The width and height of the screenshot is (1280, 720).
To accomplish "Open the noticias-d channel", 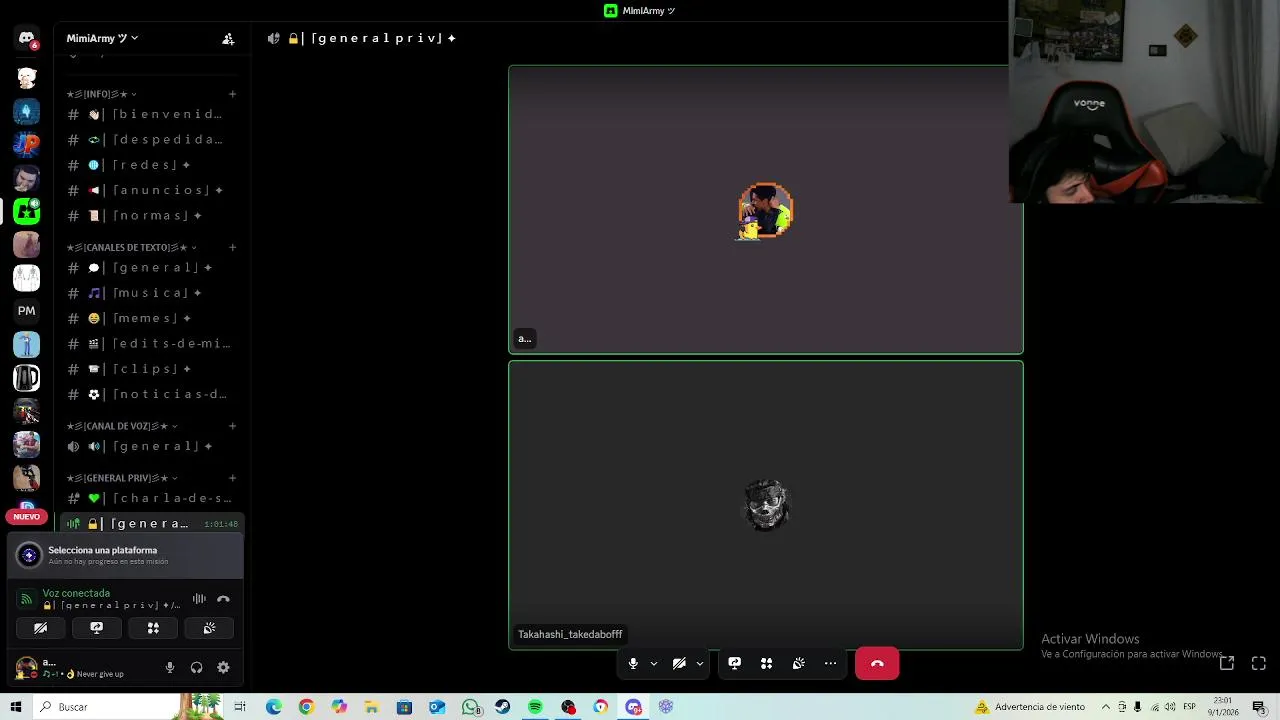I will point(150,394).
